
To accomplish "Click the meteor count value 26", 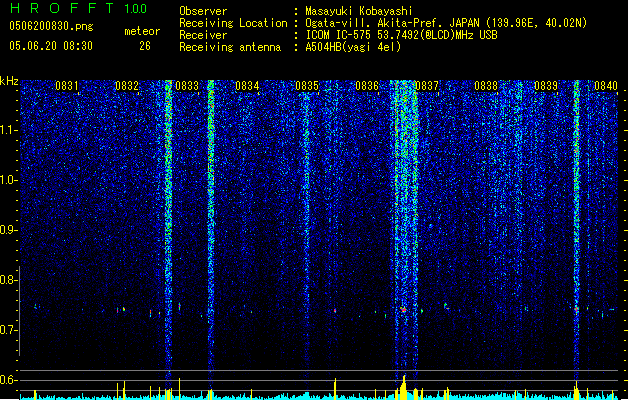I will [x=145, y=46].
